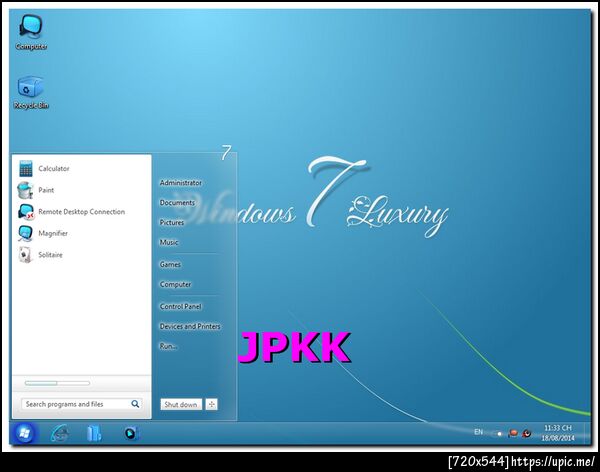Viewport: 600px width, 472px height.
Task: Click the small white dot tray icon
Action: pyautogui.click(x=499, y=434)
